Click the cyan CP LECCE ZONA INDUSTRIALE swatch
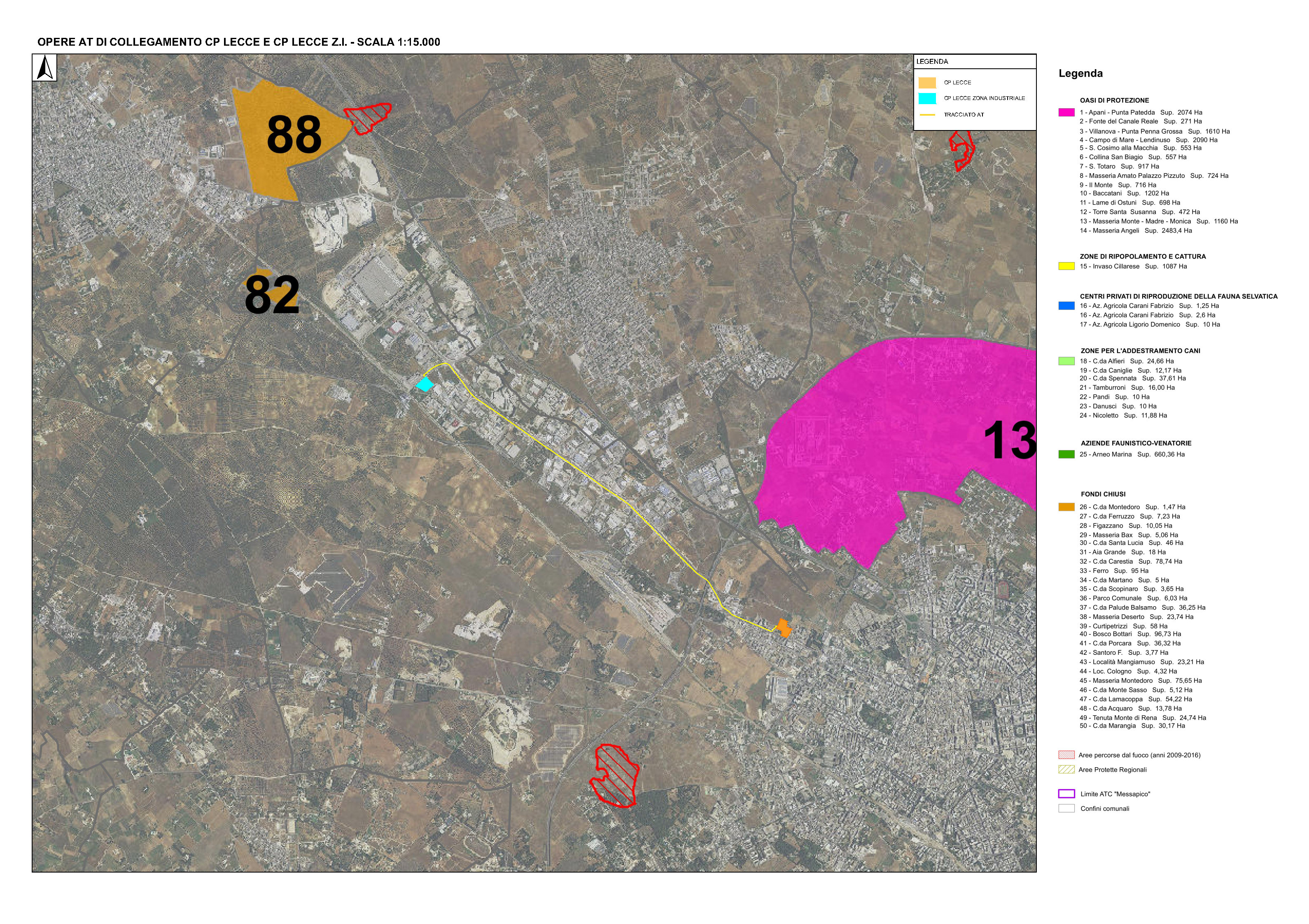Image resolution: width=1309 pixels, height=924 pixels. point(927,99)
